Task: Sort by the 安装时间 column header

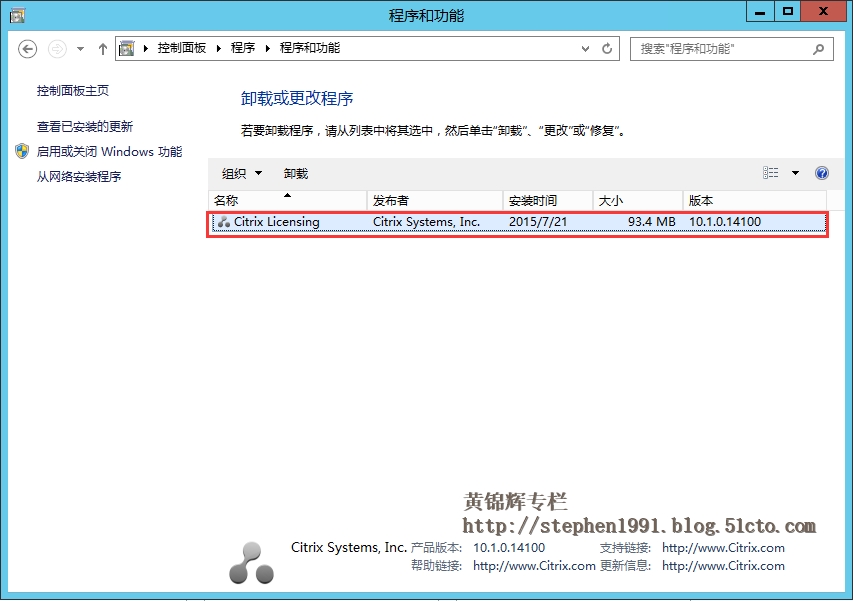Action: 548,201
